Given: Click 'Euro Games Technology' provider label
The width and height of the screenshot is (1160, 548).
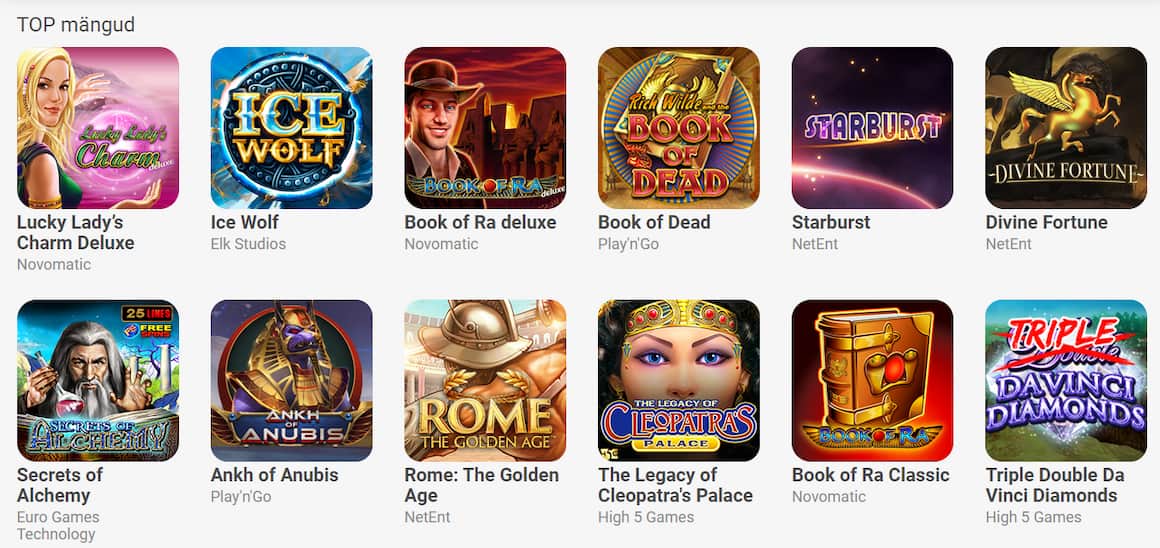Looking at the screenshot, I should (58, 526).
